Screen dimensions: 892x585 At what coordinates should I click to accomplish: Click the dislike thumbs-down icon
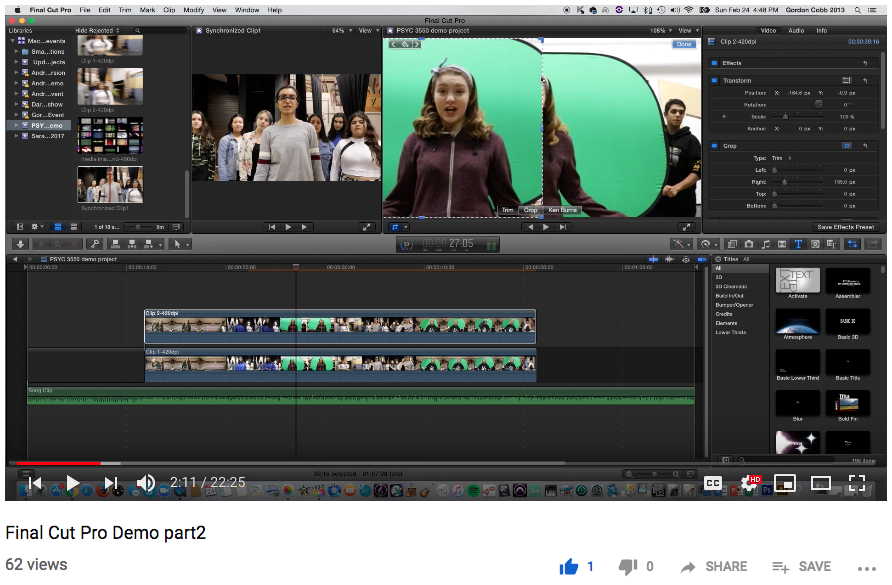click(x=628, y=567)
